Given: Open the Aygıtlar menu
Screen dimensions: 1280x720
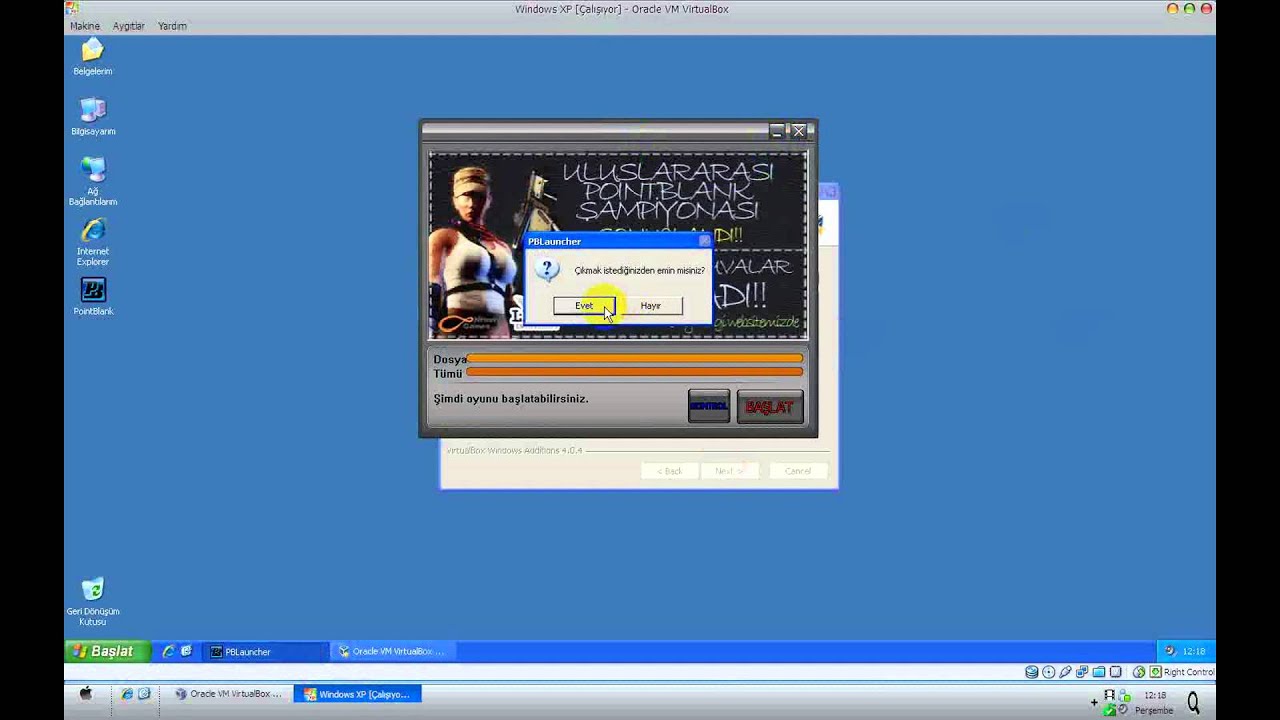Looking at the screenshot, I should tap(129, 26).
